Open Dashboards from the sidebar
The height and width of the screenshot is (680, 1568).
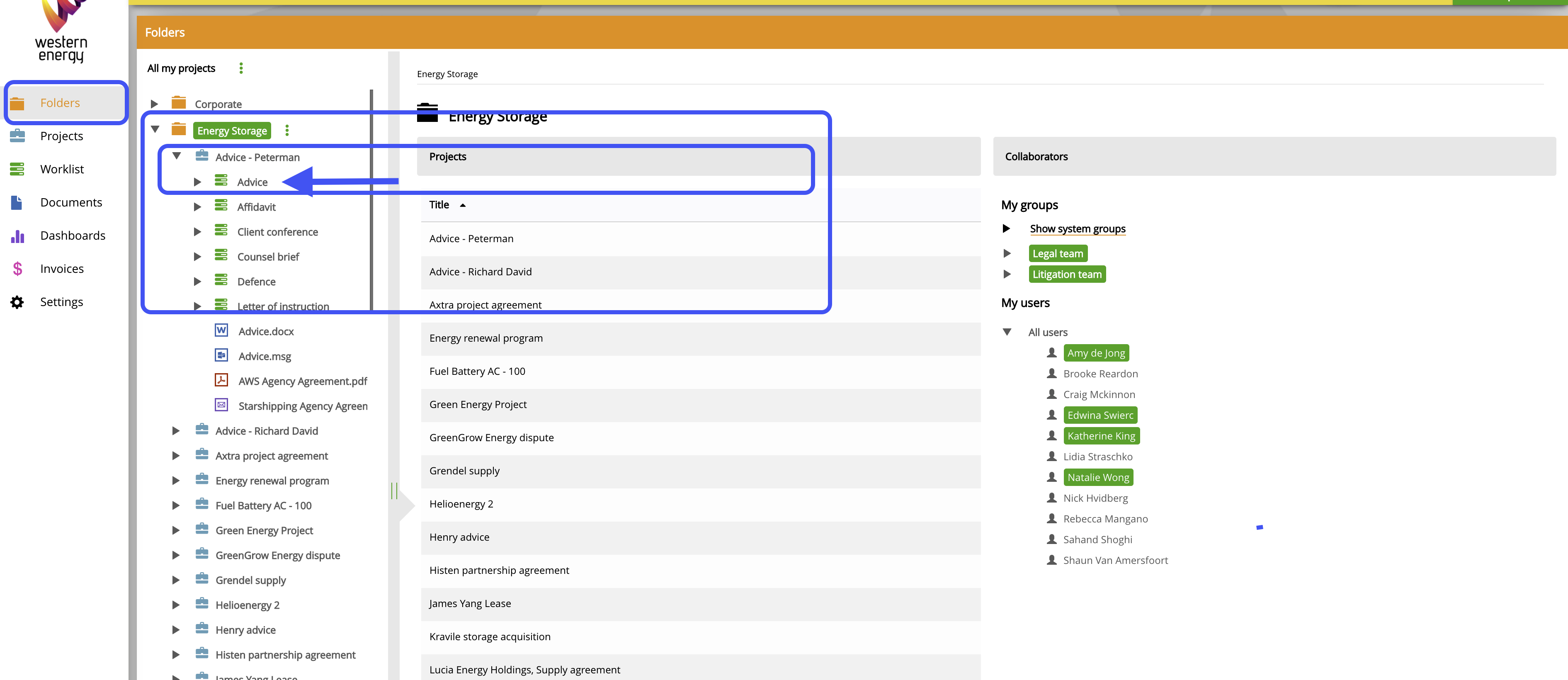tap(73, 236)
